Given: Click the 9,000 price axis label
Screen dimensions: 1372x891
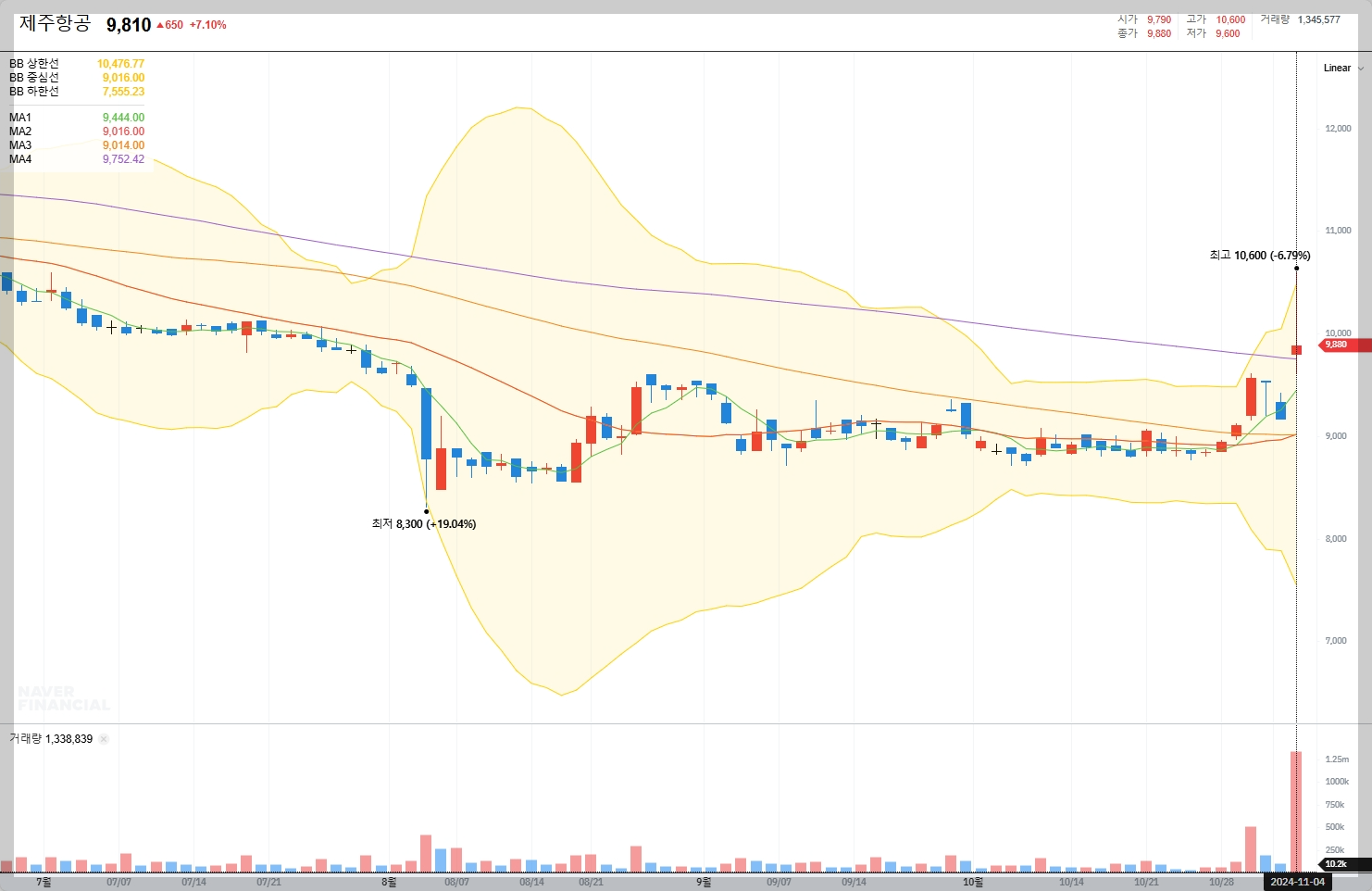Looking at the screenshot, I should [x=1336, y=436].
